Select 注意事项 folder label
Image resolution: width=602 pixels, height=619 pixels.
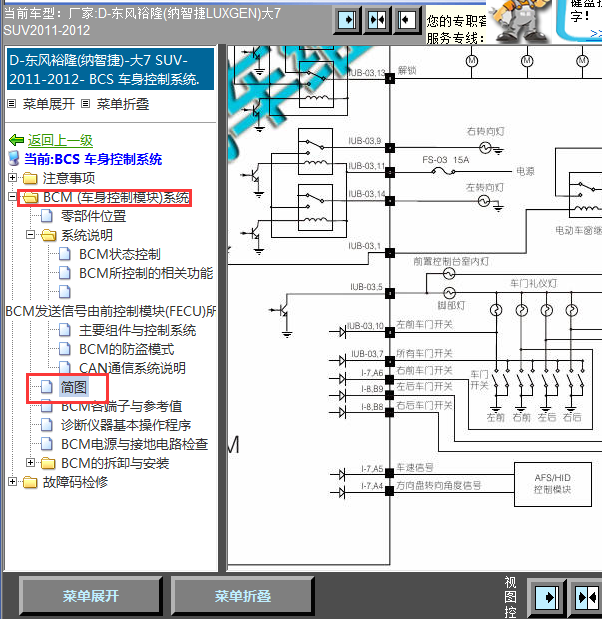69,178
